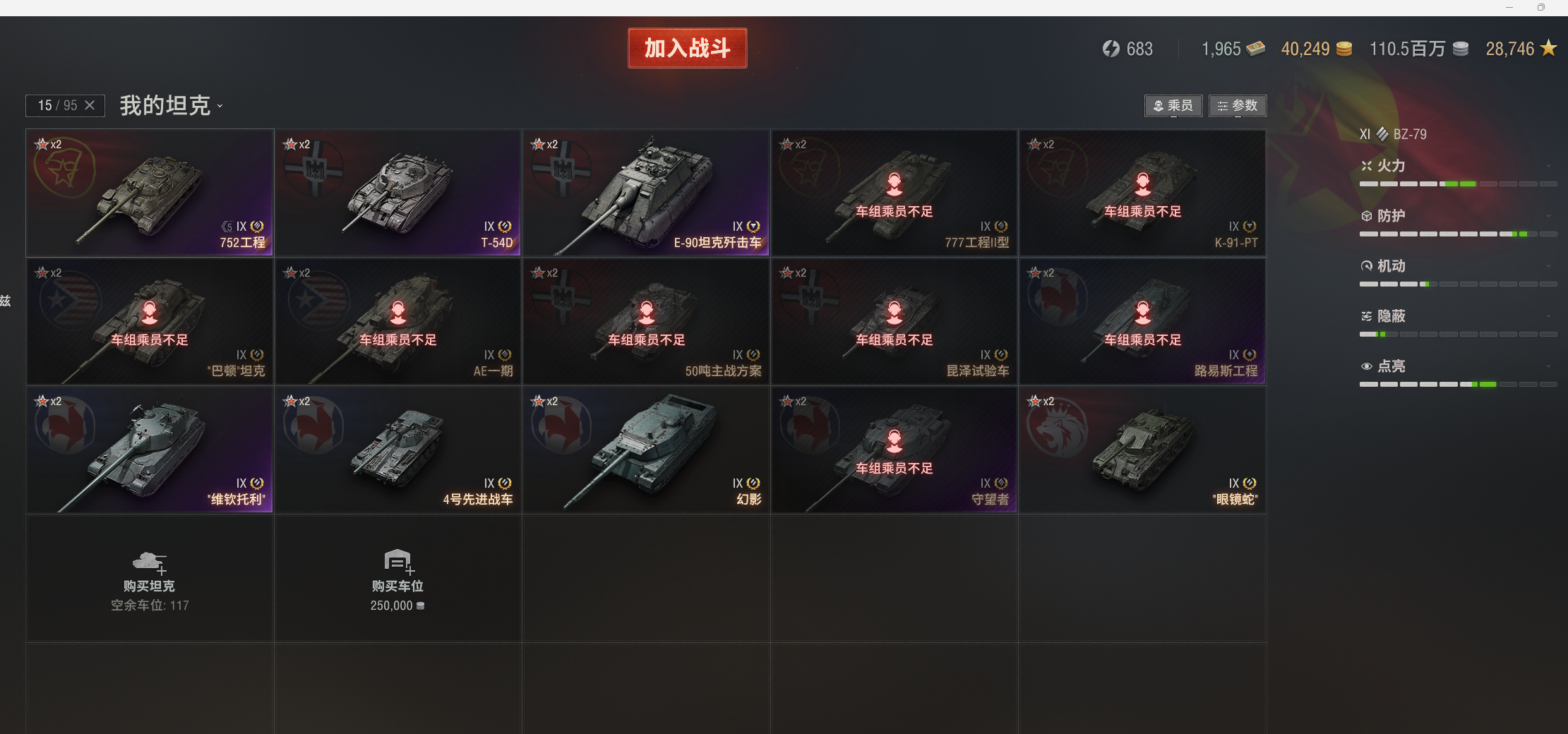Viewport: 1568px width, 734px height.
Task: Select the "眼镜蛇" tank card
Action: click(1142, 450)
